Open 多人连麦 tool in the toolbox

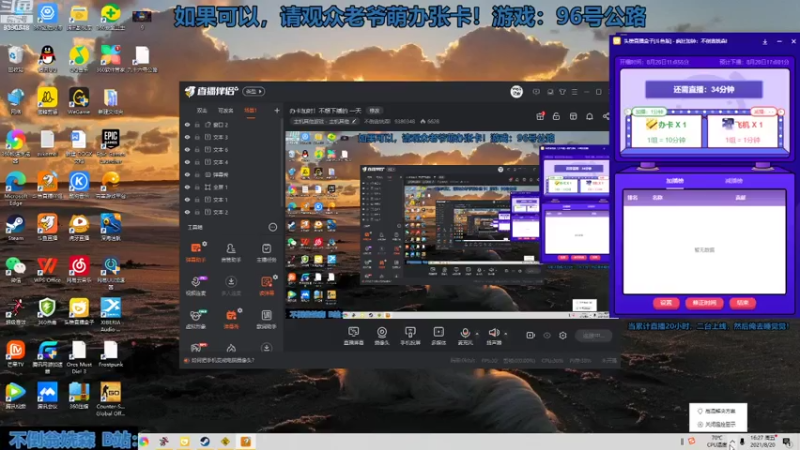click(231, 286)
